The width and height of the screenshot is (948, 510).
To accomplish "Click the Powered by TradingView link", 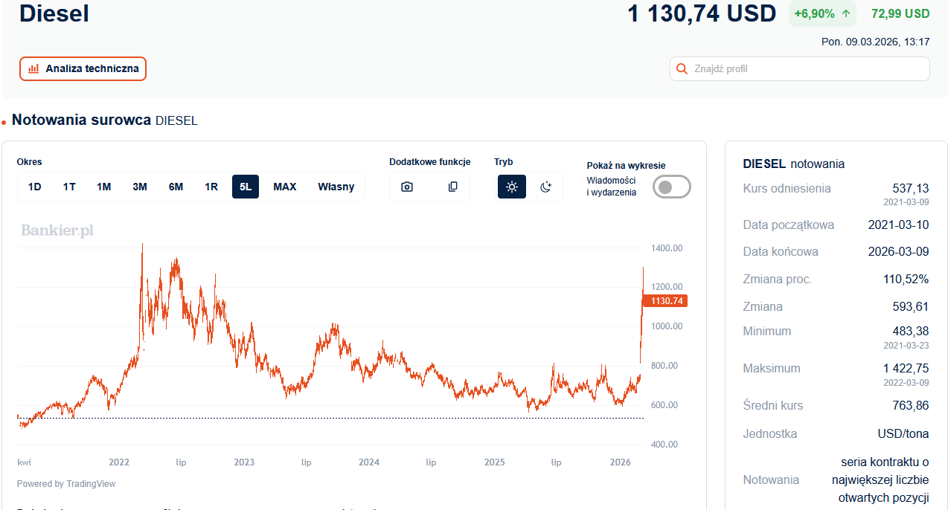I will 66,483.
